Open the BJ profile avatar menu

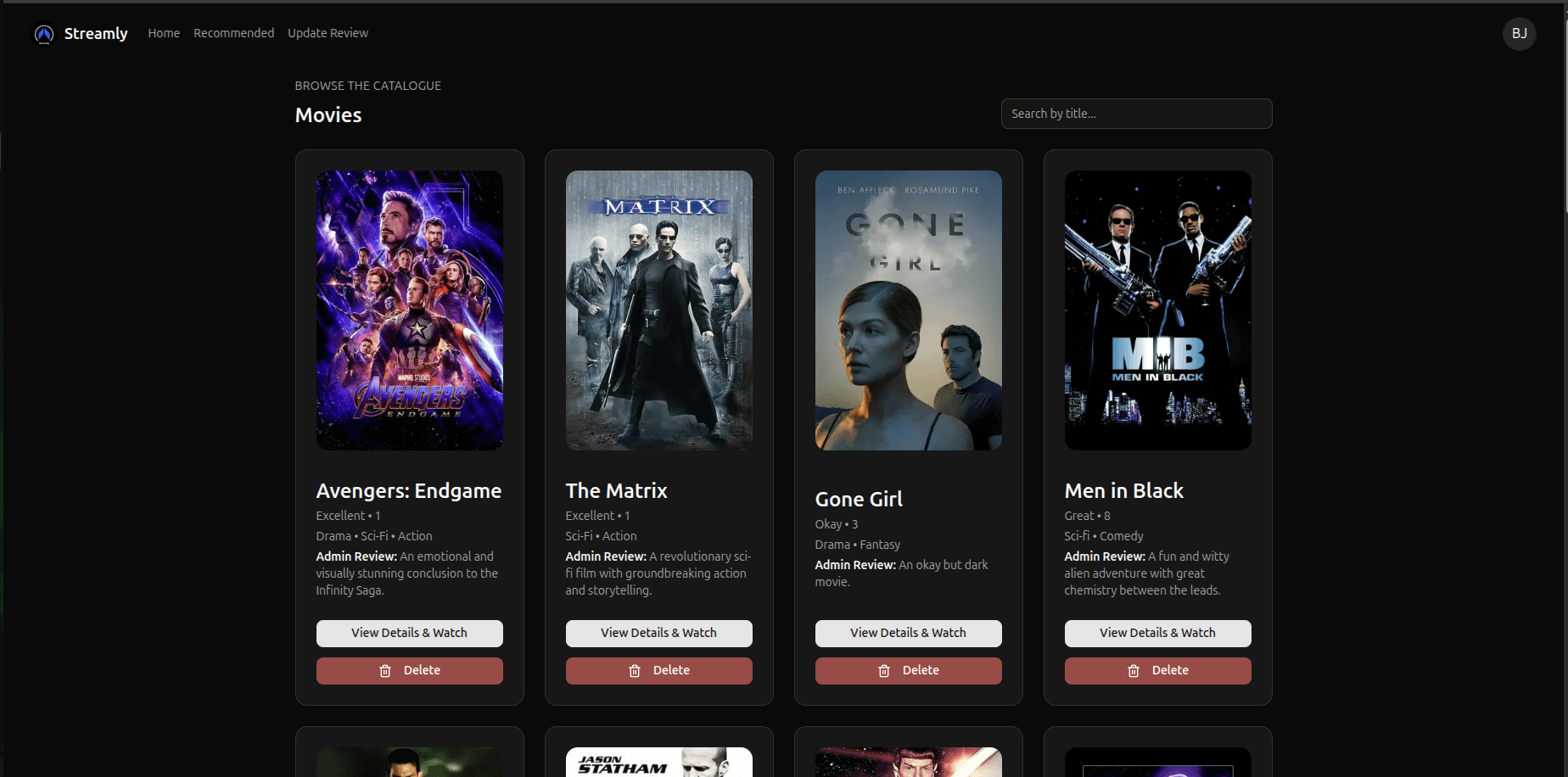(x=1519, y=34)
